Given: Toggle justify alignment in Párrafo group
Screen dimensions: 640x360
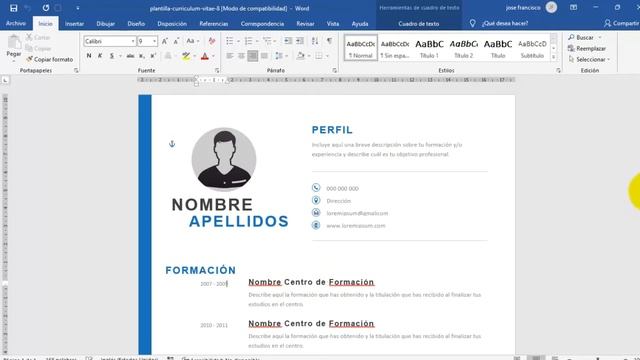Looking at the screenshot, I should pyautogui.click(x=264, y=56).
